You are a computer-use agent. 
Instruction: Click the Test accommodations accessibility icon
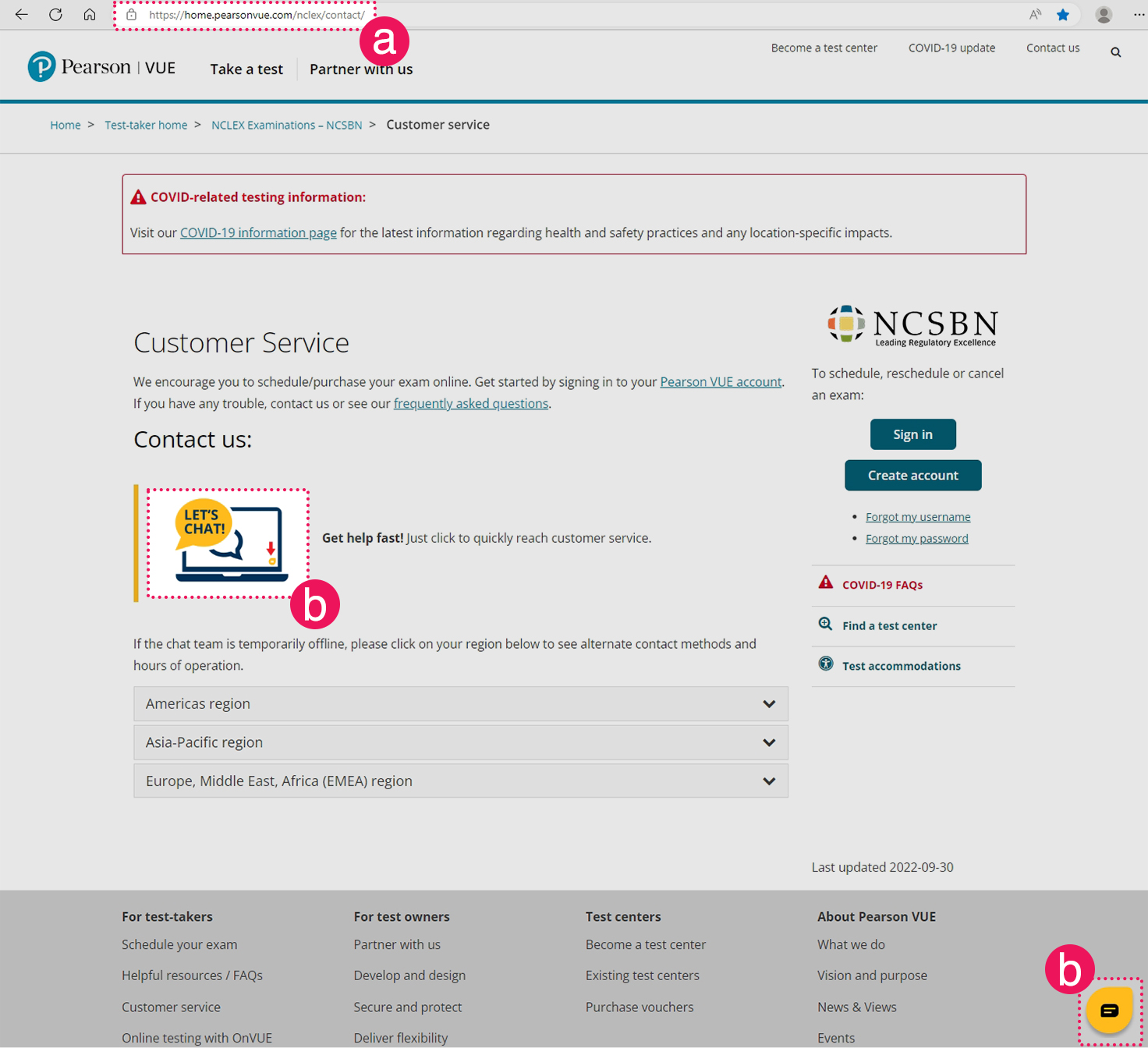coord(826,664)
